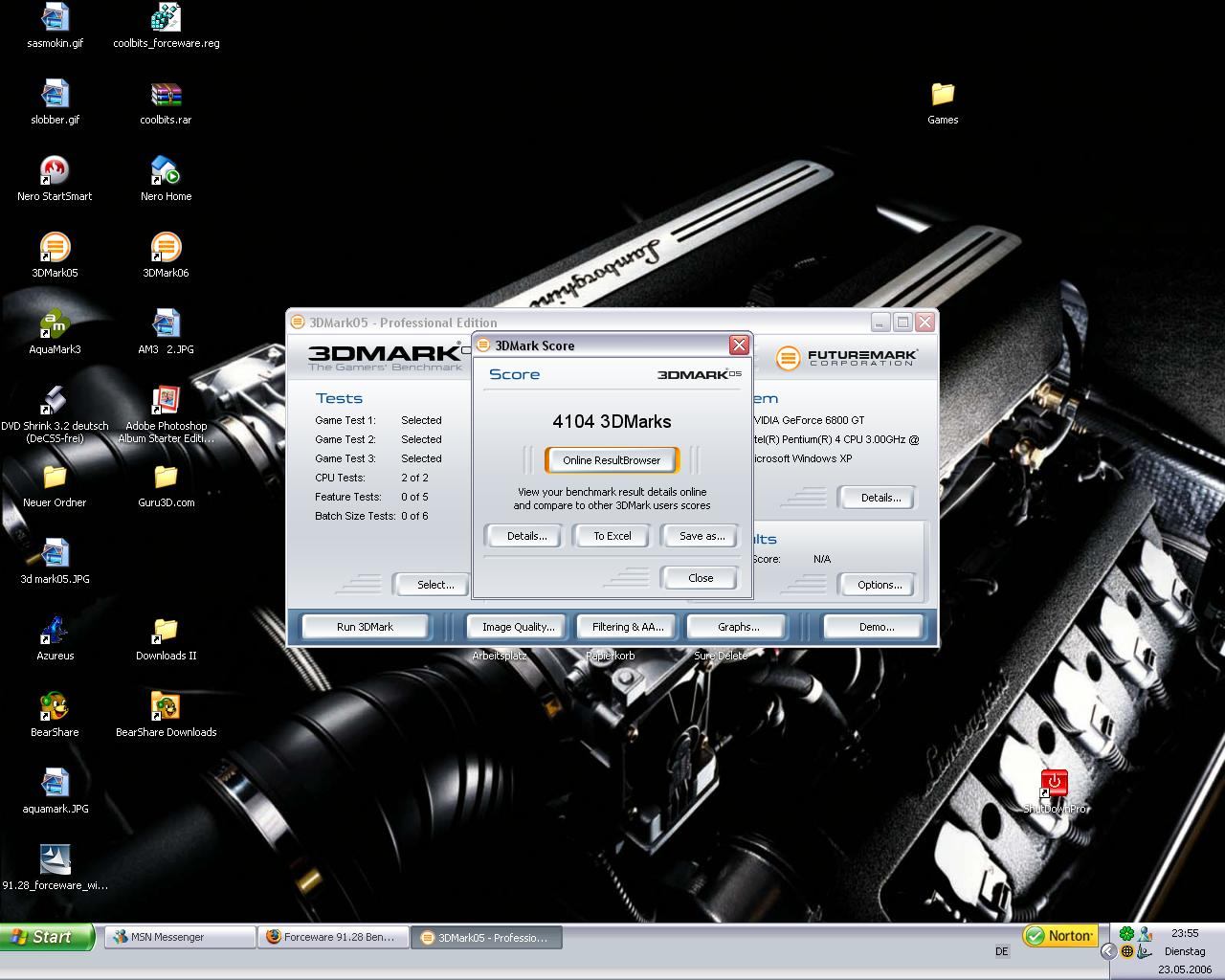Launch DVD Shrink 3.2 deutsch shortcut

(x=55, y=414)
